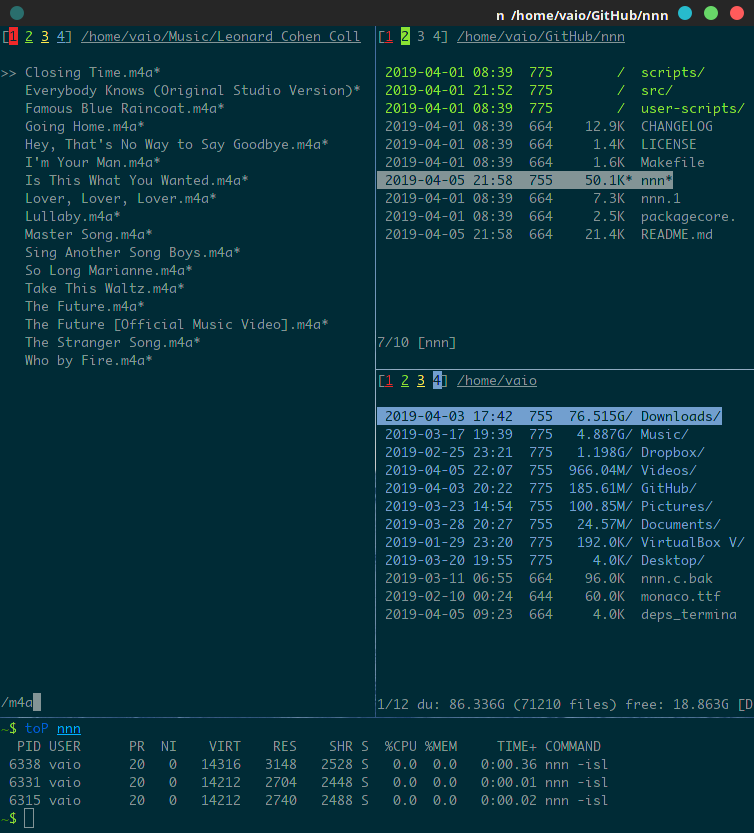The height and width of the screenshot is (833, 754).
Task: Switch to context 2 in the left pane
Action: (x=29, y=37)
